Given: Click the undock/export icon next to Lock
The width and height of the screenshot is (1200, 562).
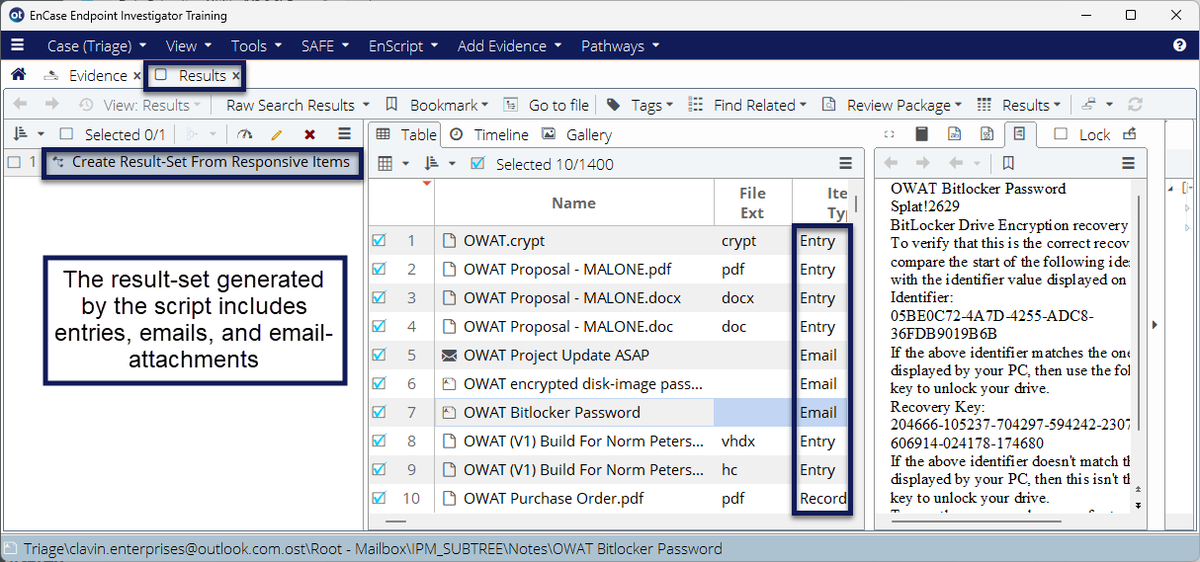Looking at the screenshot, I should [1129, 134].
